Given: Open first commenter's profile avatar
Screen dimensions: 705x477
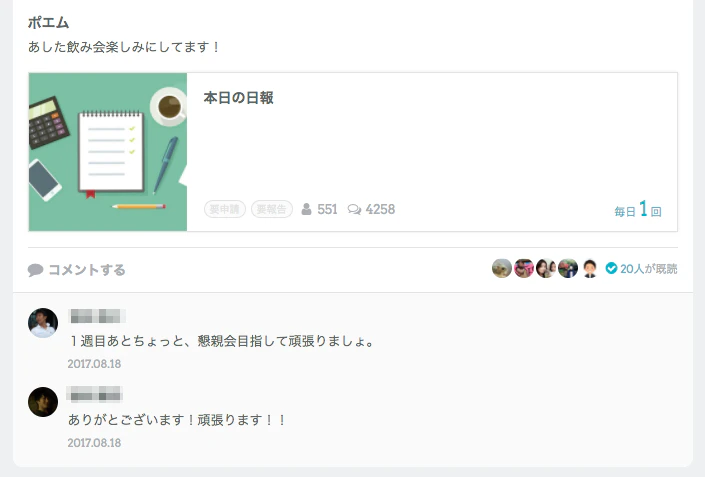Looking at the screenshot, I should coord(43,323).
